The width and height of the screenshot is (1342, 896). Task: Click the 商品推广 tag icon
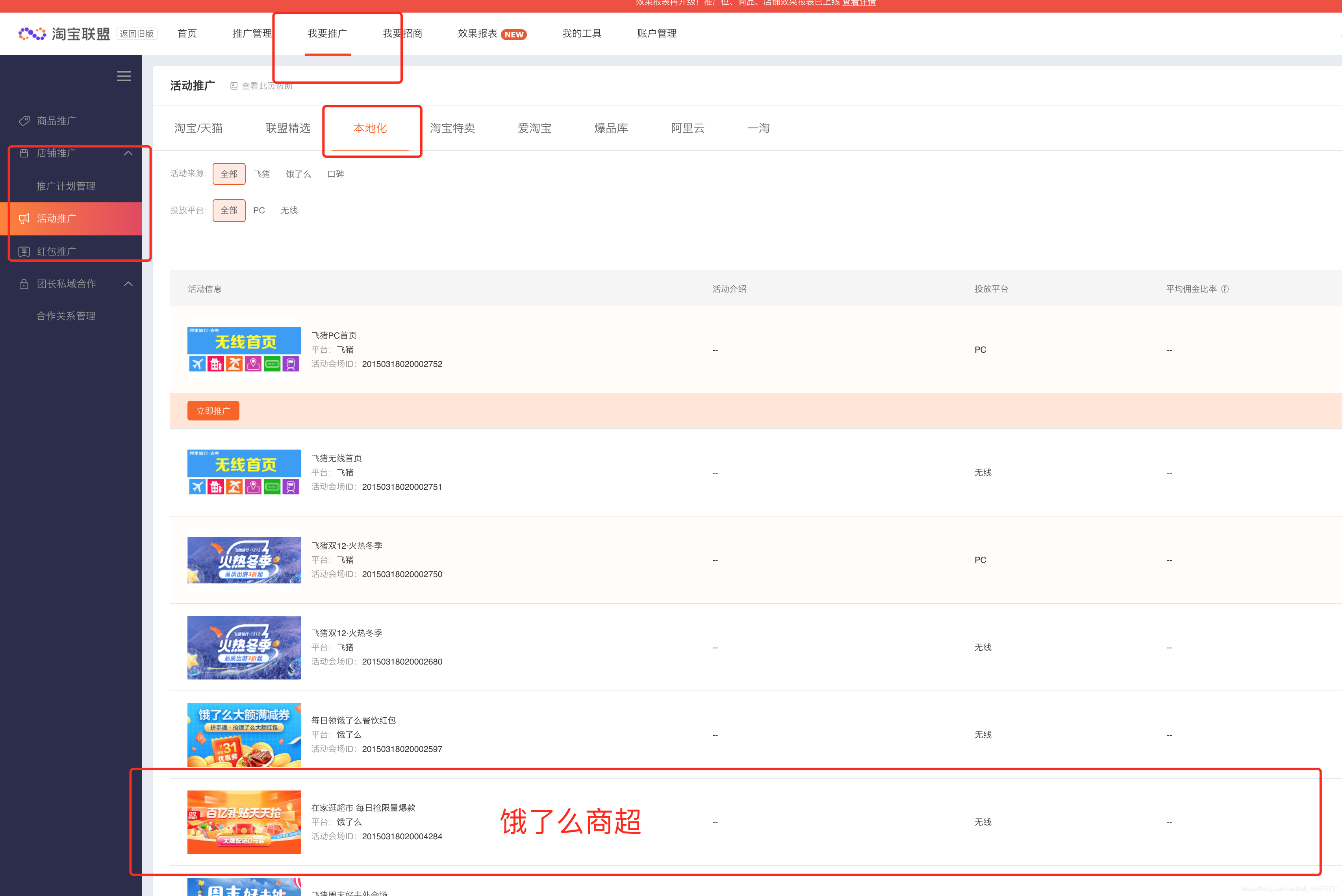24,120
